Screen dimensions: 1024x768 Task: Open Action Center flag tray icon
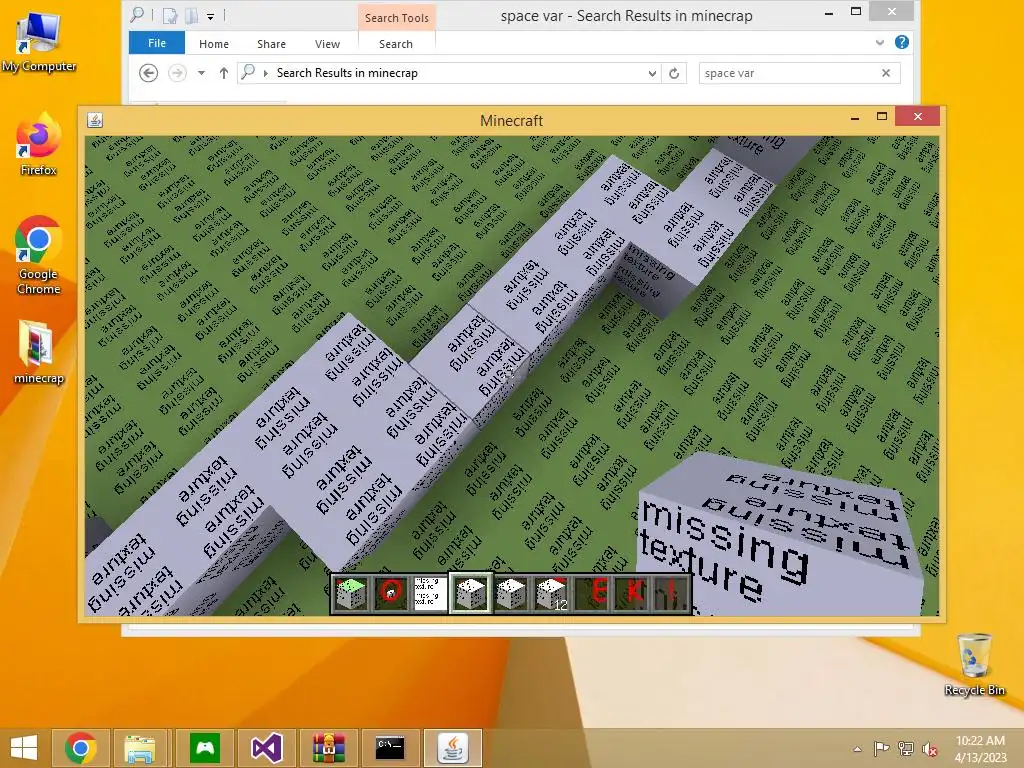coord(881,749)
